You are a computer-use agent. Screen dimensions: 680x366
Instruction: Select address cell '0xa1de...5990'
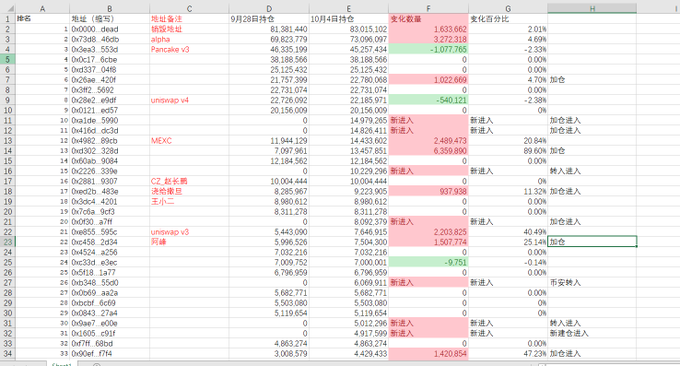tap(109, 121)
